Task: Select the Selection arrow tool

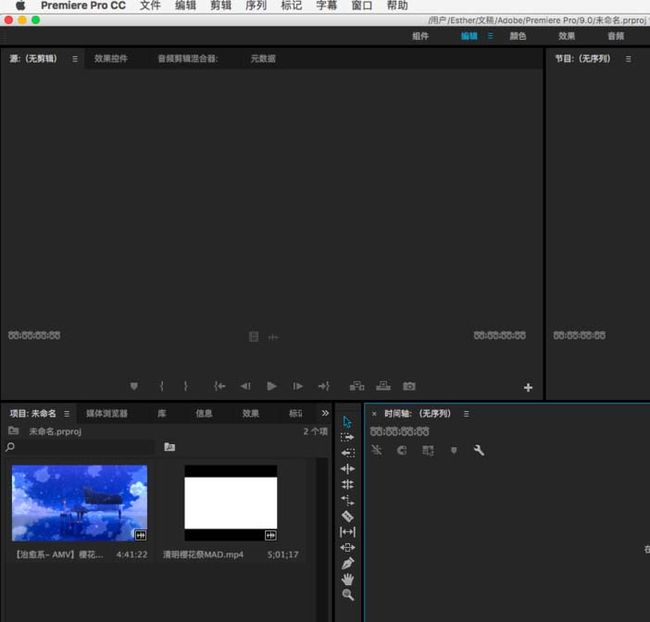Action: tap(347, 422)
